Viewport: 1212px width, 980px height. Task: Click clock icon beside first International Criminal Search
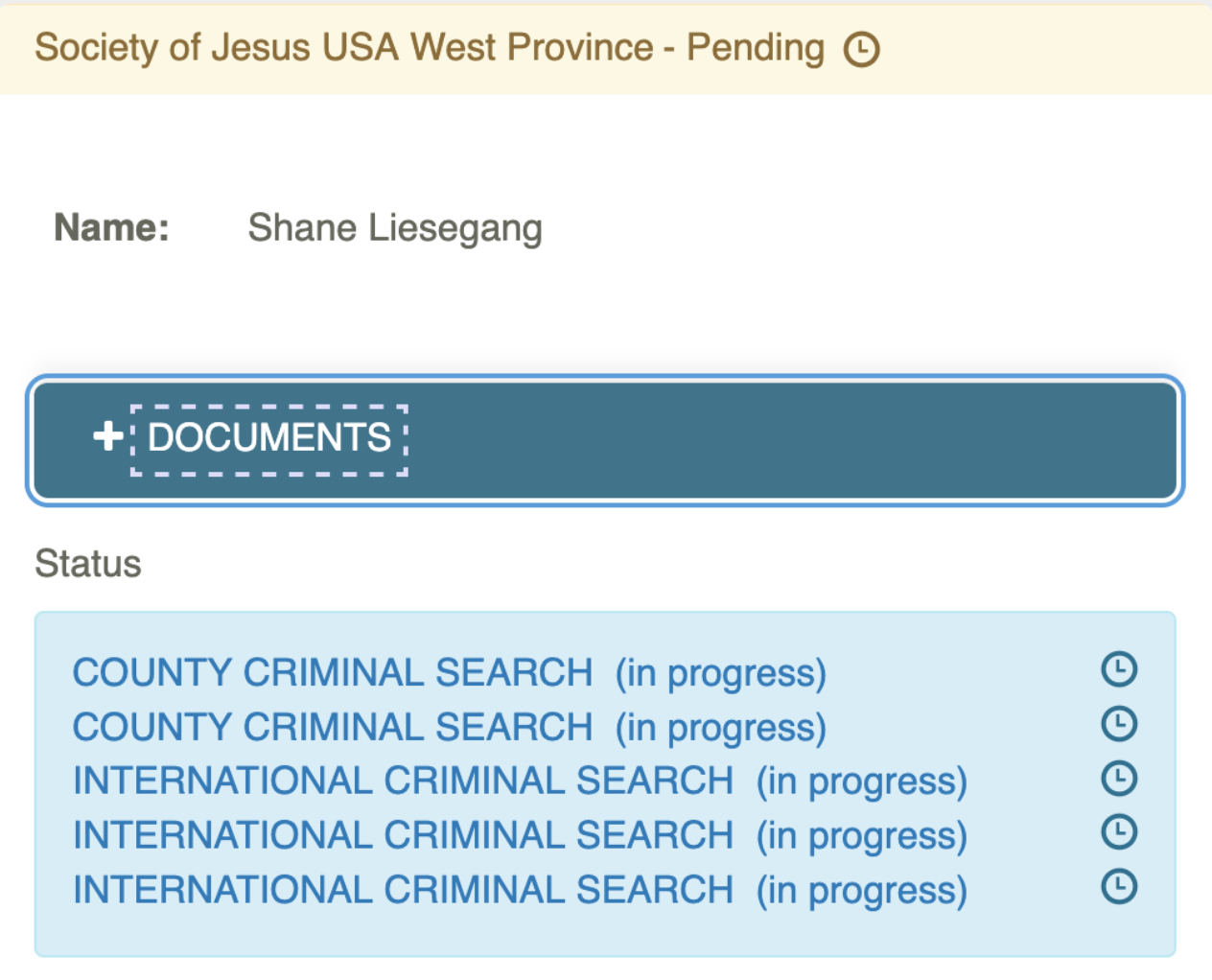pyautogui.click(x=1118, y=778)
